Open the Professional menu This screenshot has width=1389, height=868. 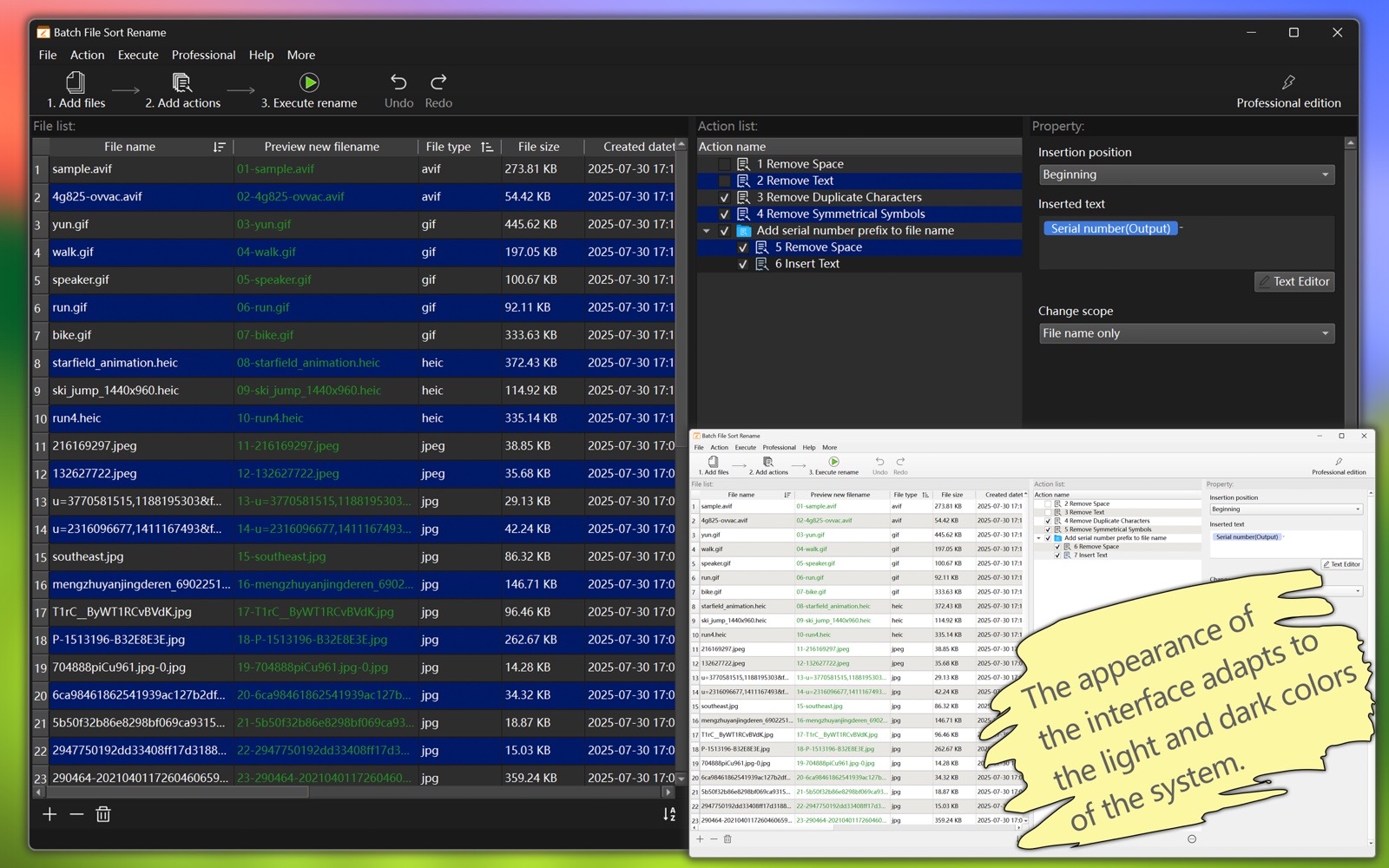[x=203, y=55]
